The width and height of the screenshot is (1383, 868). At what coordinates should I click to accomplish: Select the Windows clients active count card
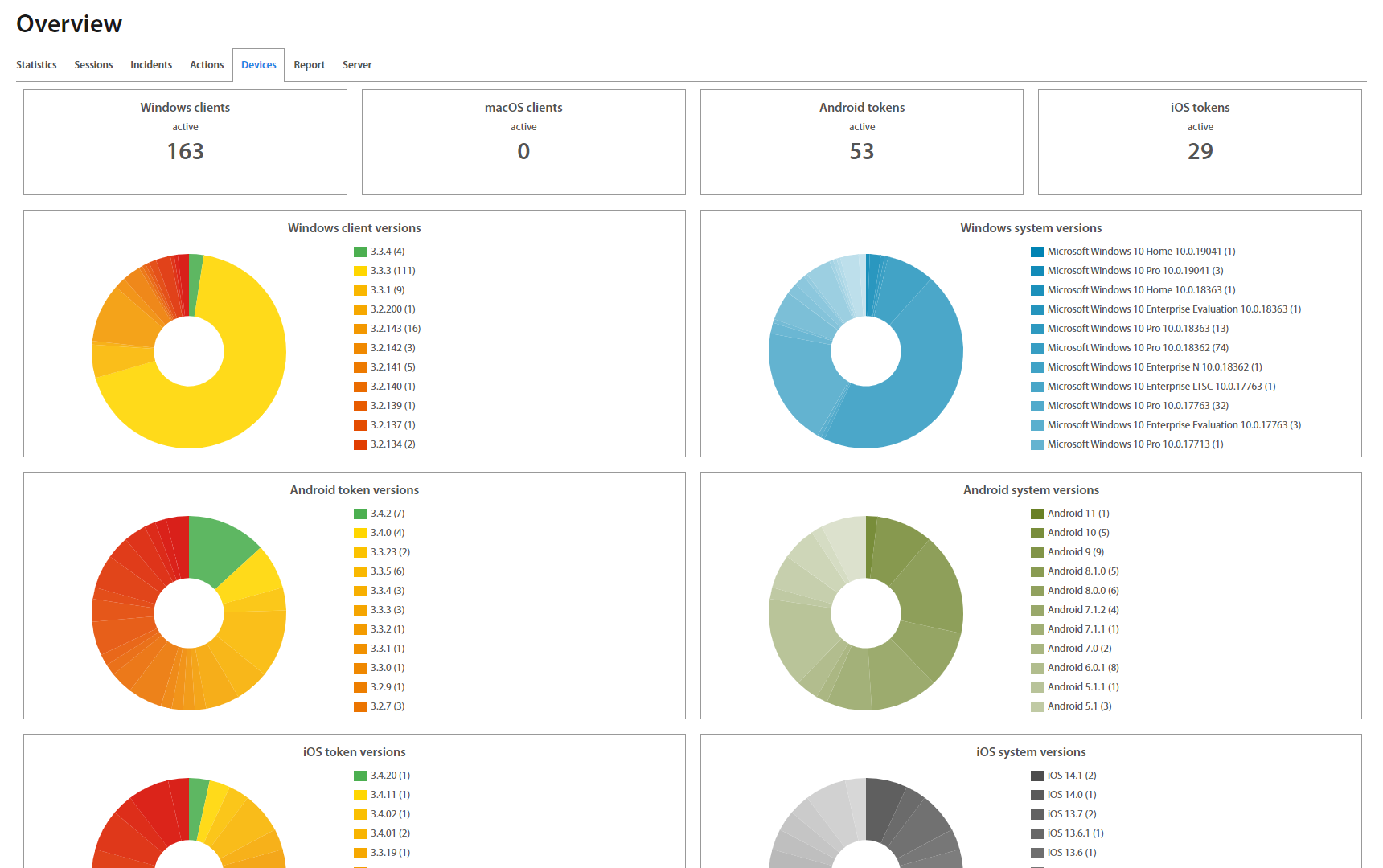coord(185,142)
